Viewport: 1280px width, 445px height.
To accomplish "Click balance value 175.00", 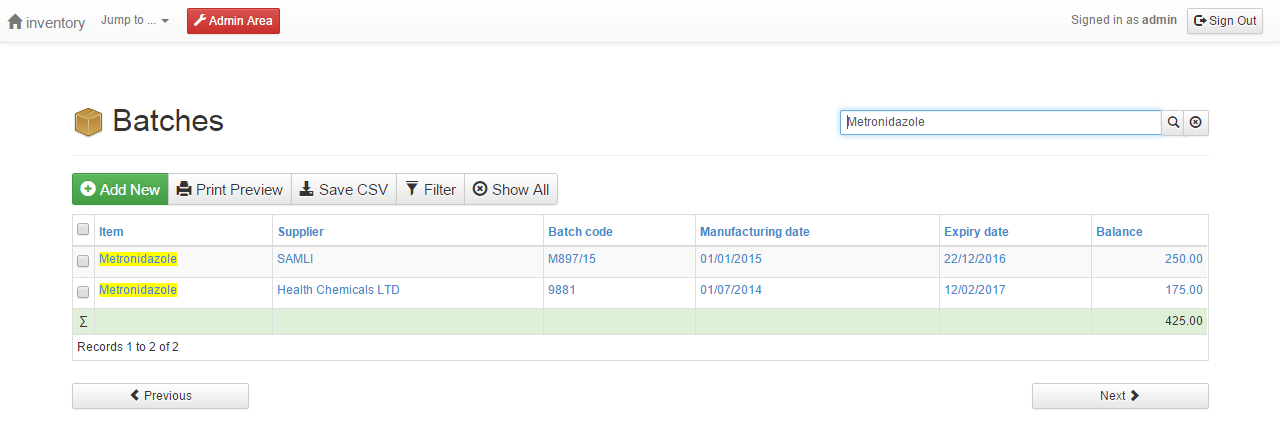I will pyautogui.click(x=1184, y=290).
